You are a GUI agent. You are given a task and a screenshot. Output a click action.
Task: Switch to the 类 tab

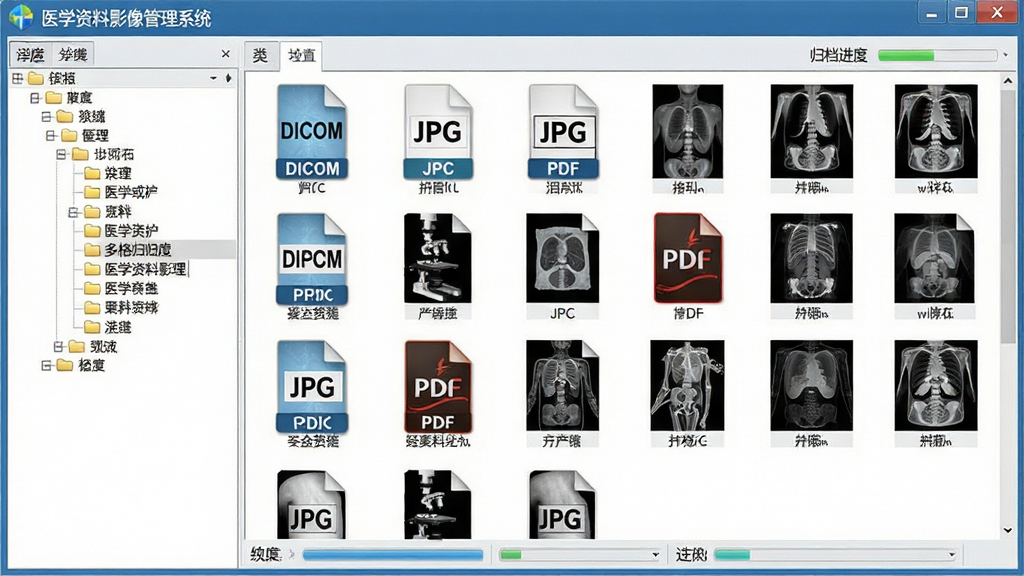pos(261,56)
